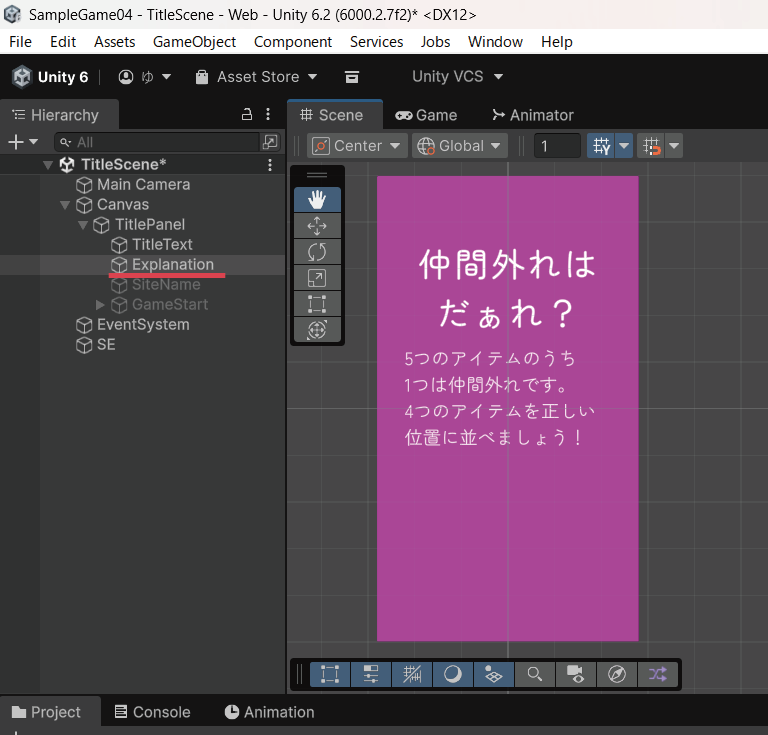Toggle the scene grid visibility button

601,146
